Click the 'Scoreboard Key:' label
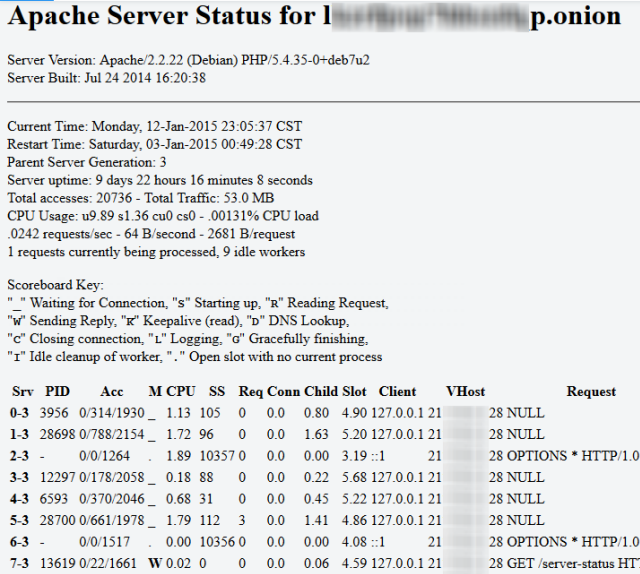This screenshot has height=574, width=640. (56, 285)
